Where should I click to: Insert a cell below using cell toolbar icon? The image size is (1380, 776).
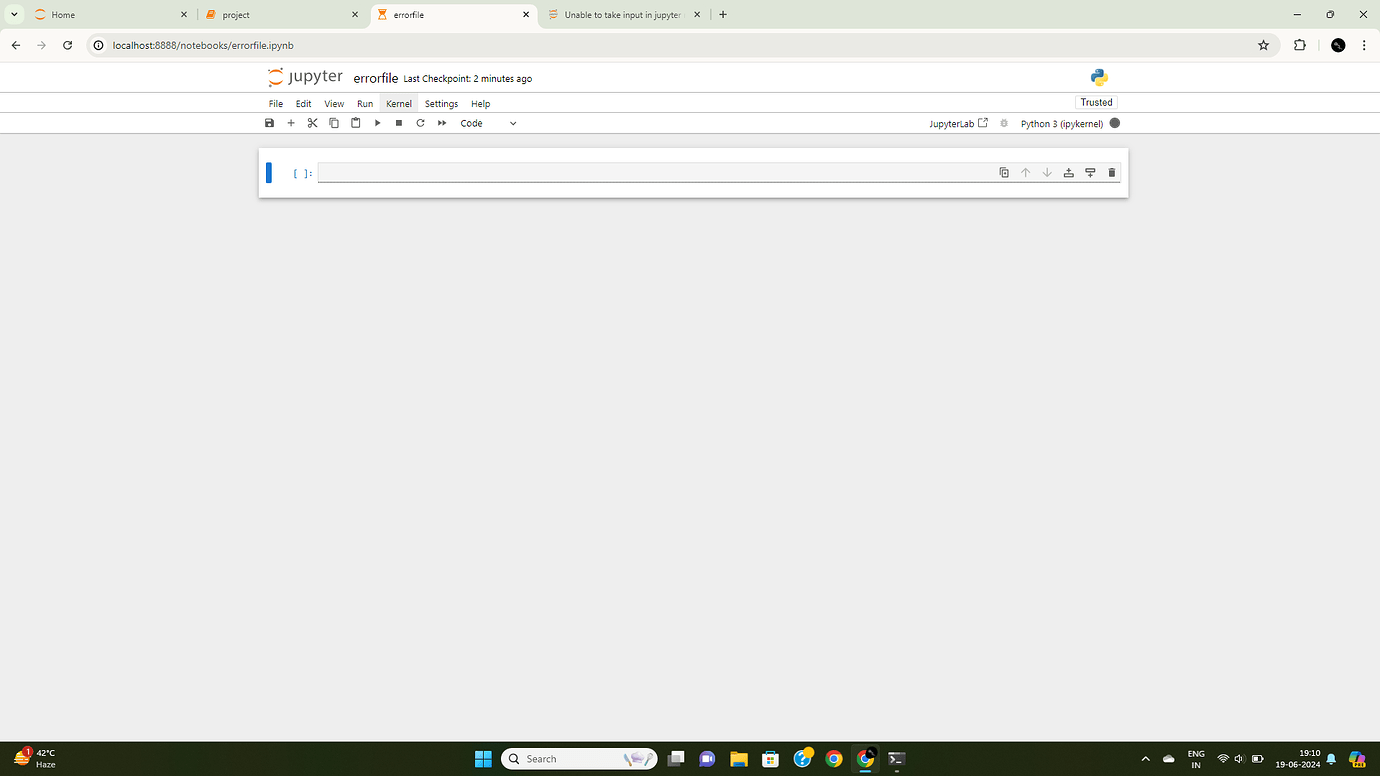coord(1090,173)
